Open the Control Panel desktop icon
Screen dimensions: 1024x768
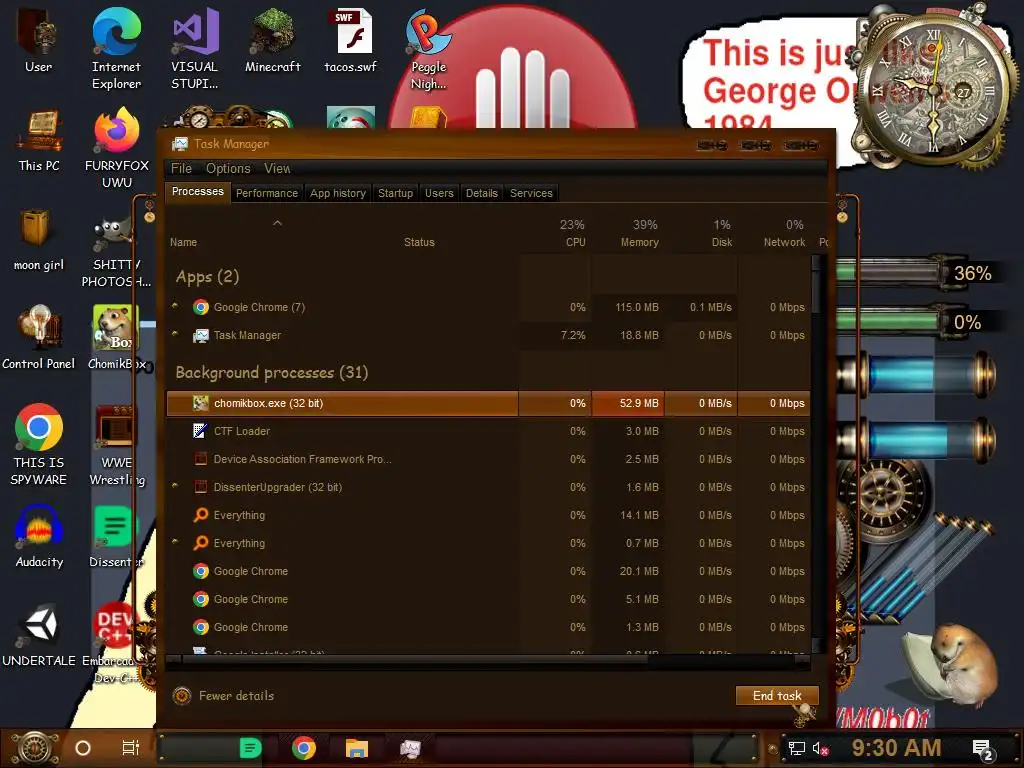click(x=39, y=338)
